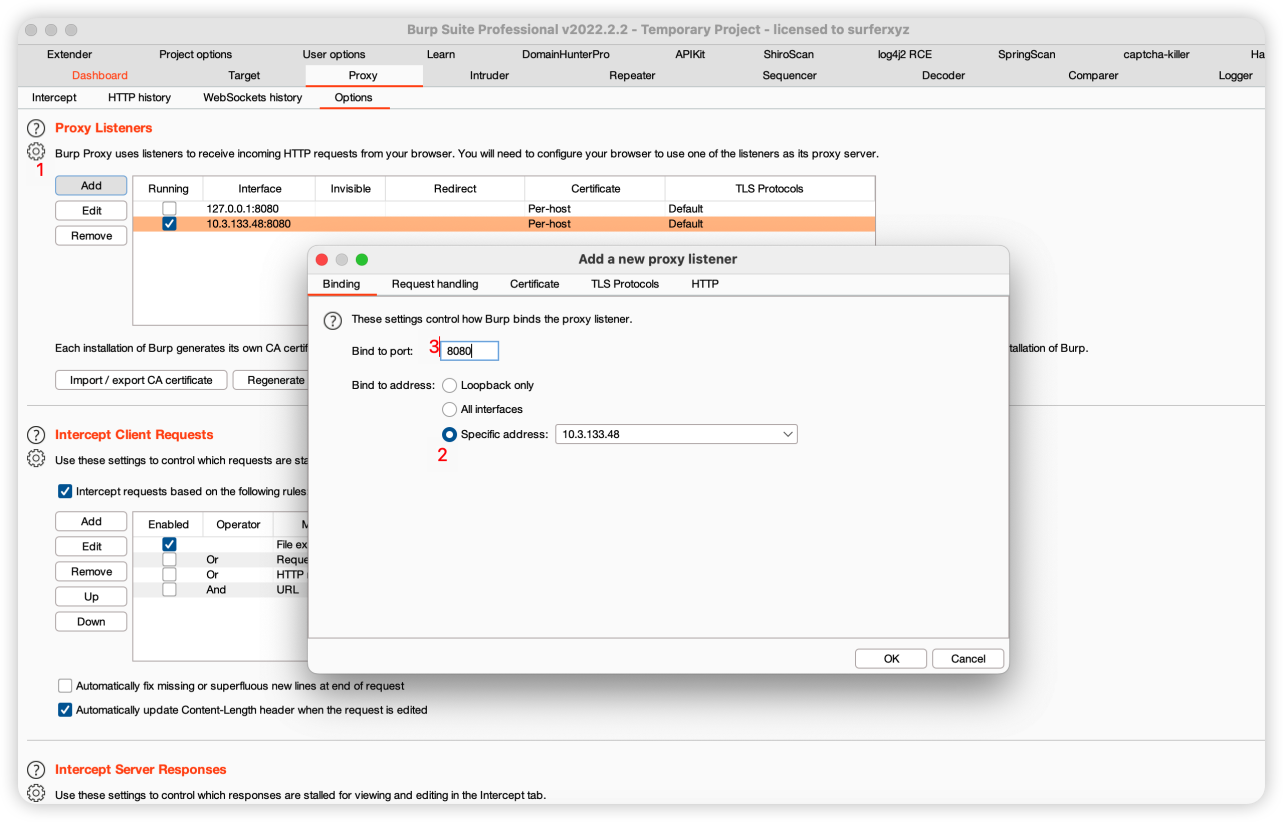Viewport: 1283px width, 822px height.
Task: Open the APIKit extension tab
Action: (689, 54)
